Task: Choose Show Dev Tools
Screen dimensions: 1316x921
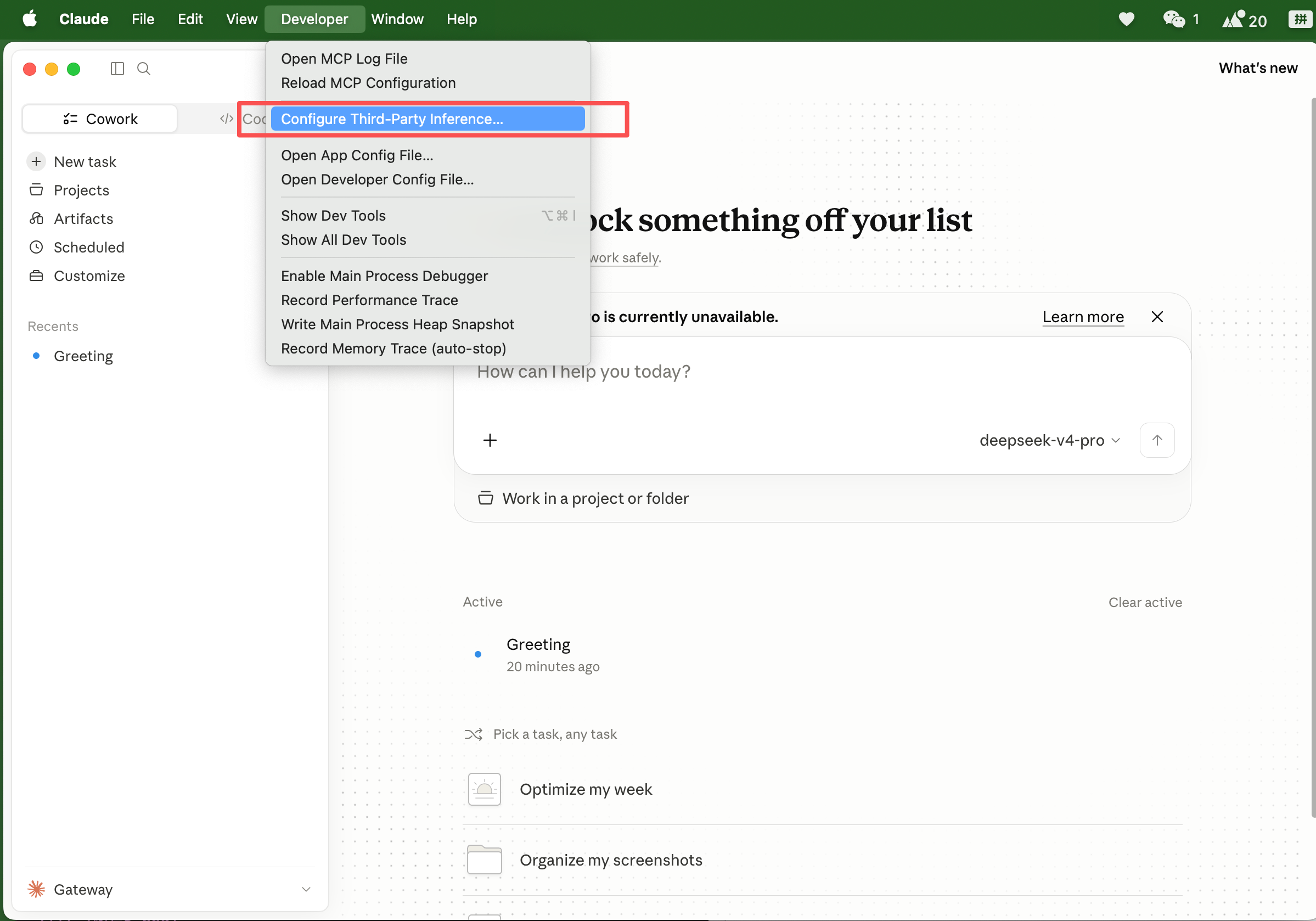Action: tap(428, 216)
